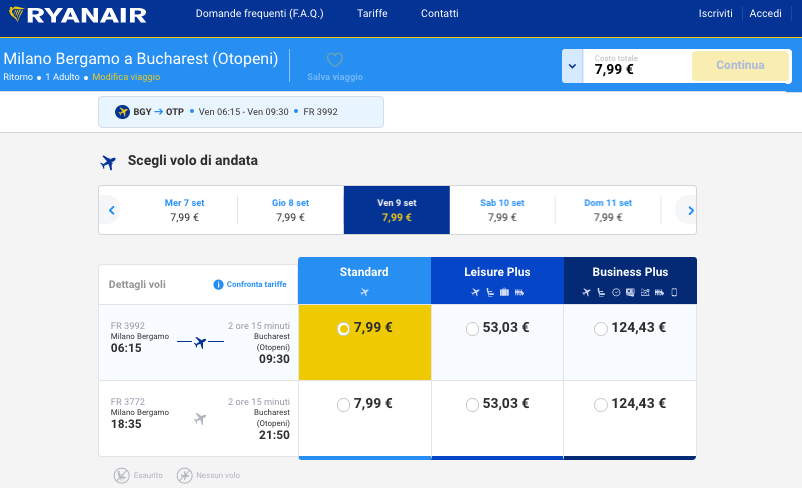Click the 18:35 departure time
The height and width of the screenshot is (488, 802).
point(126,424)
